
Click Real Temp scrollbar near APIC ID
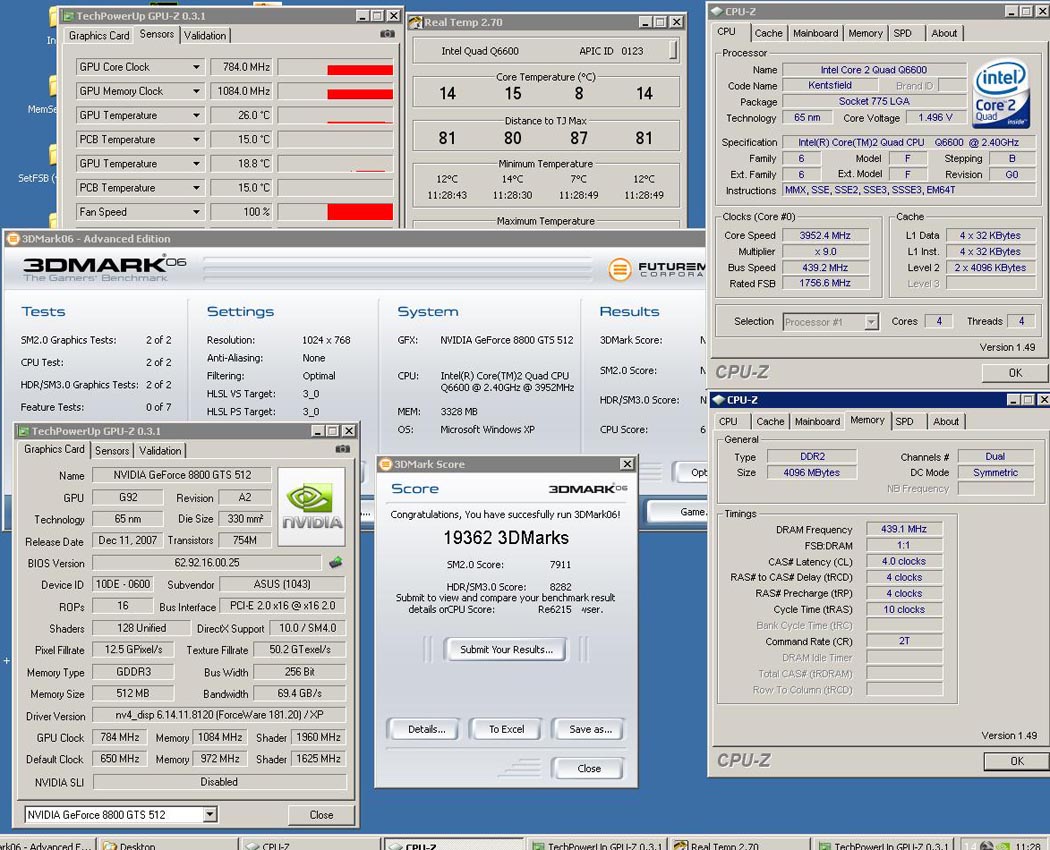[672, 50]
